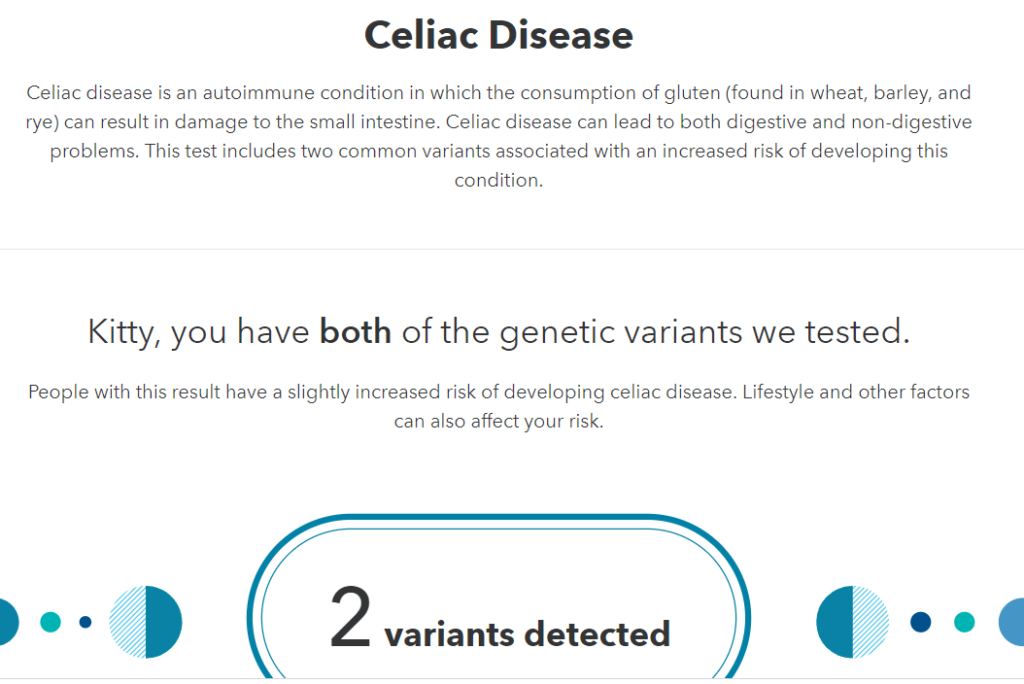Click the 'variants detected' label text

(528, 634)
